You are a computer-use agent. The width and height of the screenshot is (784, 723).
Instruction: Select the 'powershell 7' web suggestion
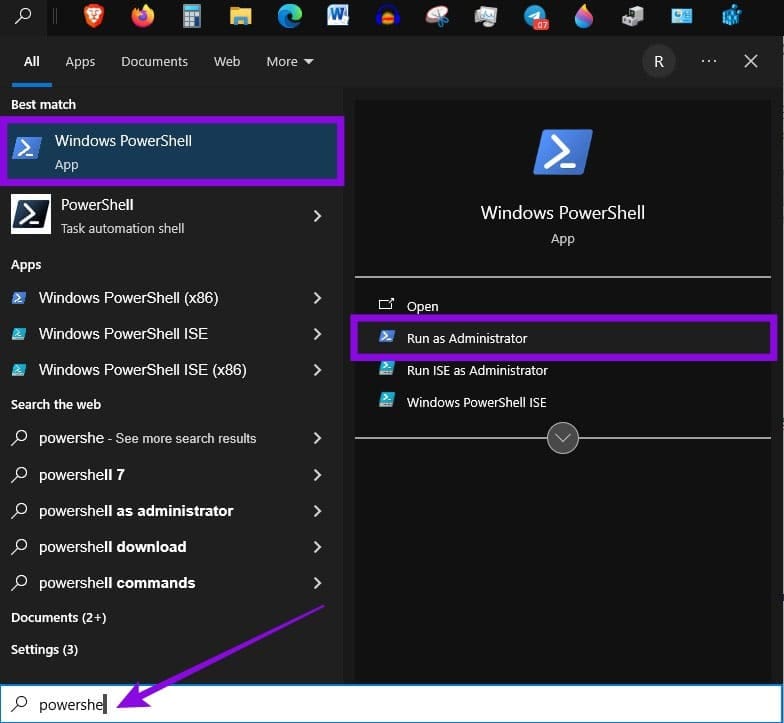tap(170, 475)
